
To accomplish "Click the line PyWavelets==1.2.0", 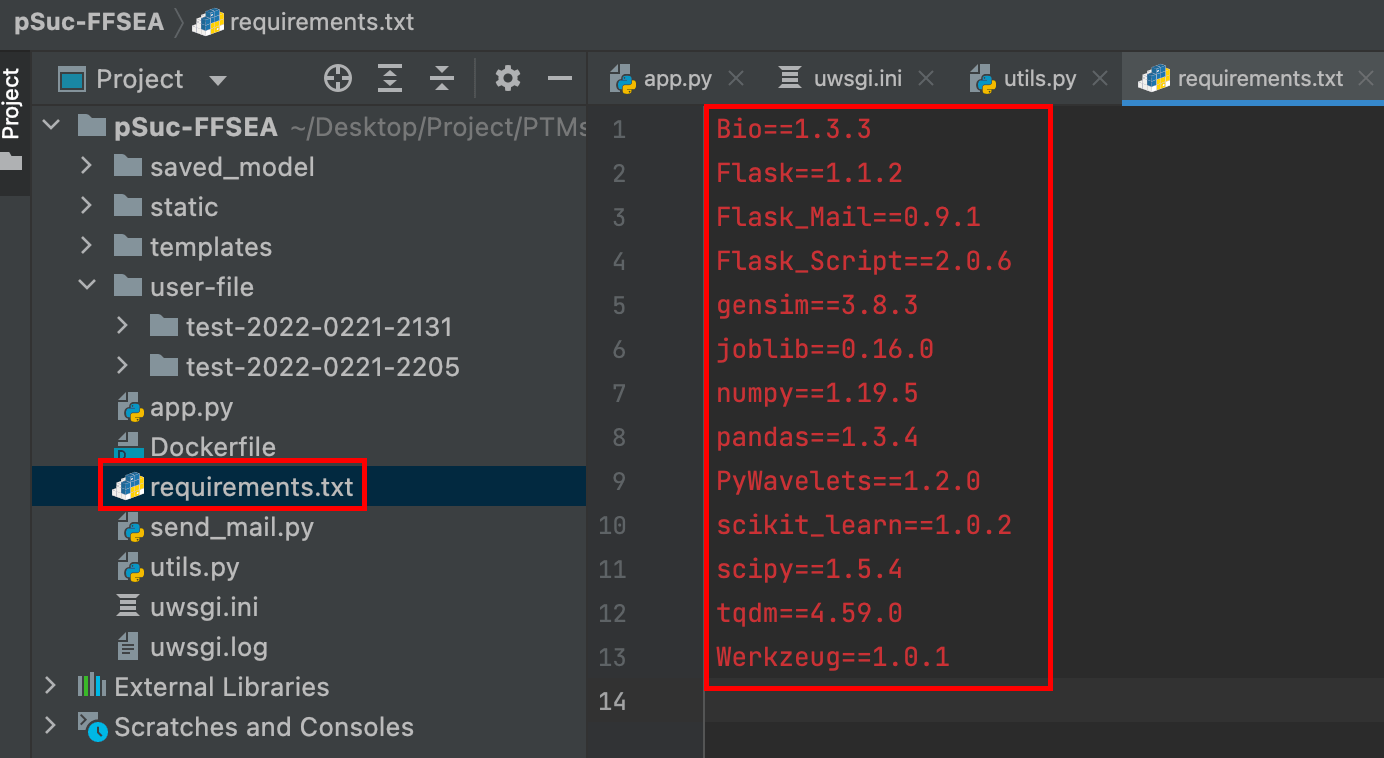I will (x=848, y=481).
